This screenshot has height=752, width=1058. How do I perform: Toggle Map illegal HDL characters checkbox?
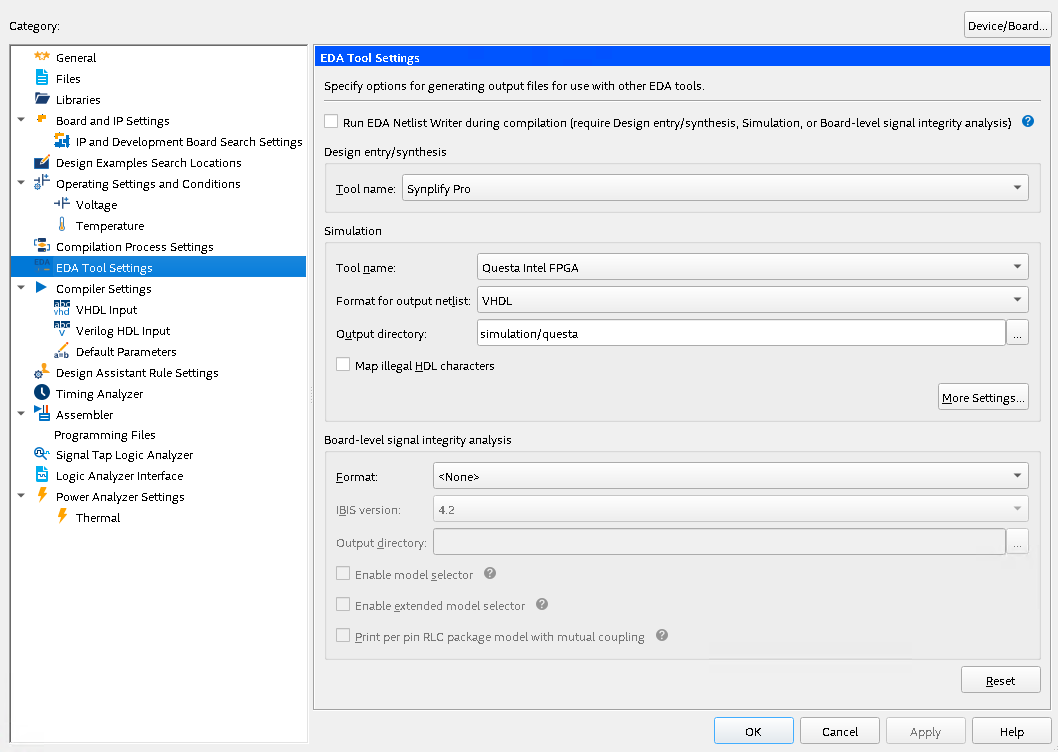[343, 365]
